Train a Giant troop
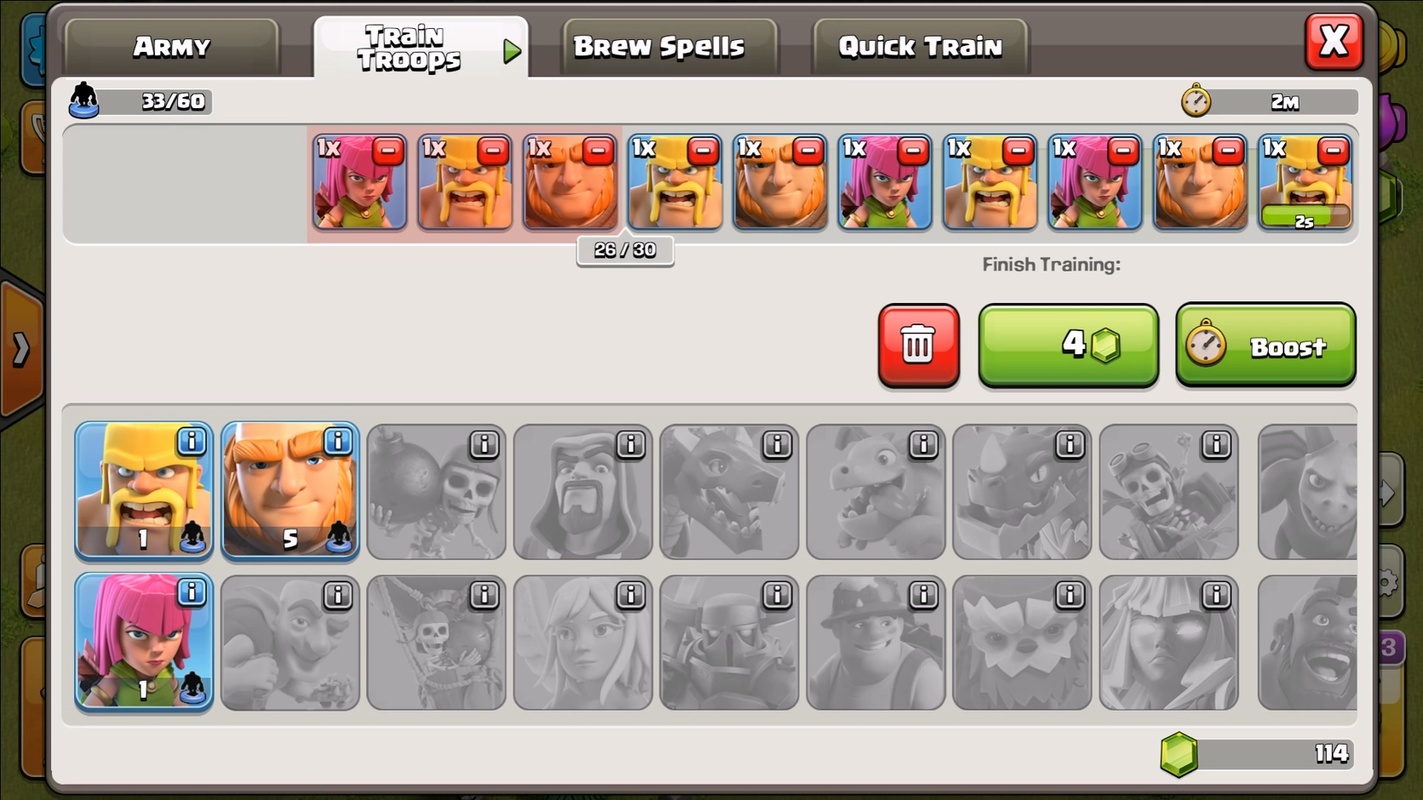Viewport: 1423px width, 800px height. coord(290,490)
